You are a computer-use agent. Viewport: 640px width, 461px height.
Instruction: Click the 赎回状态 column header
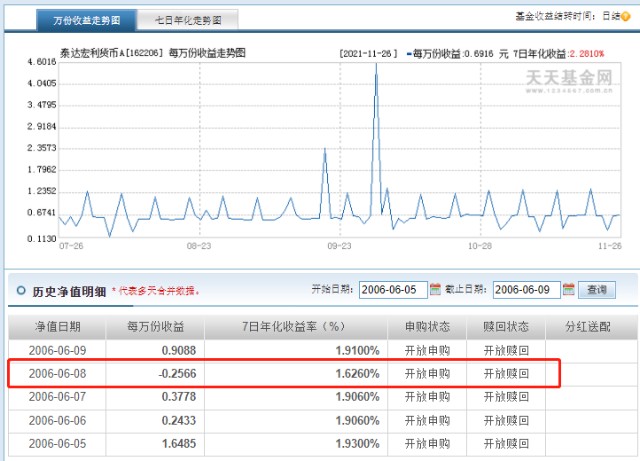coord(506,327)
